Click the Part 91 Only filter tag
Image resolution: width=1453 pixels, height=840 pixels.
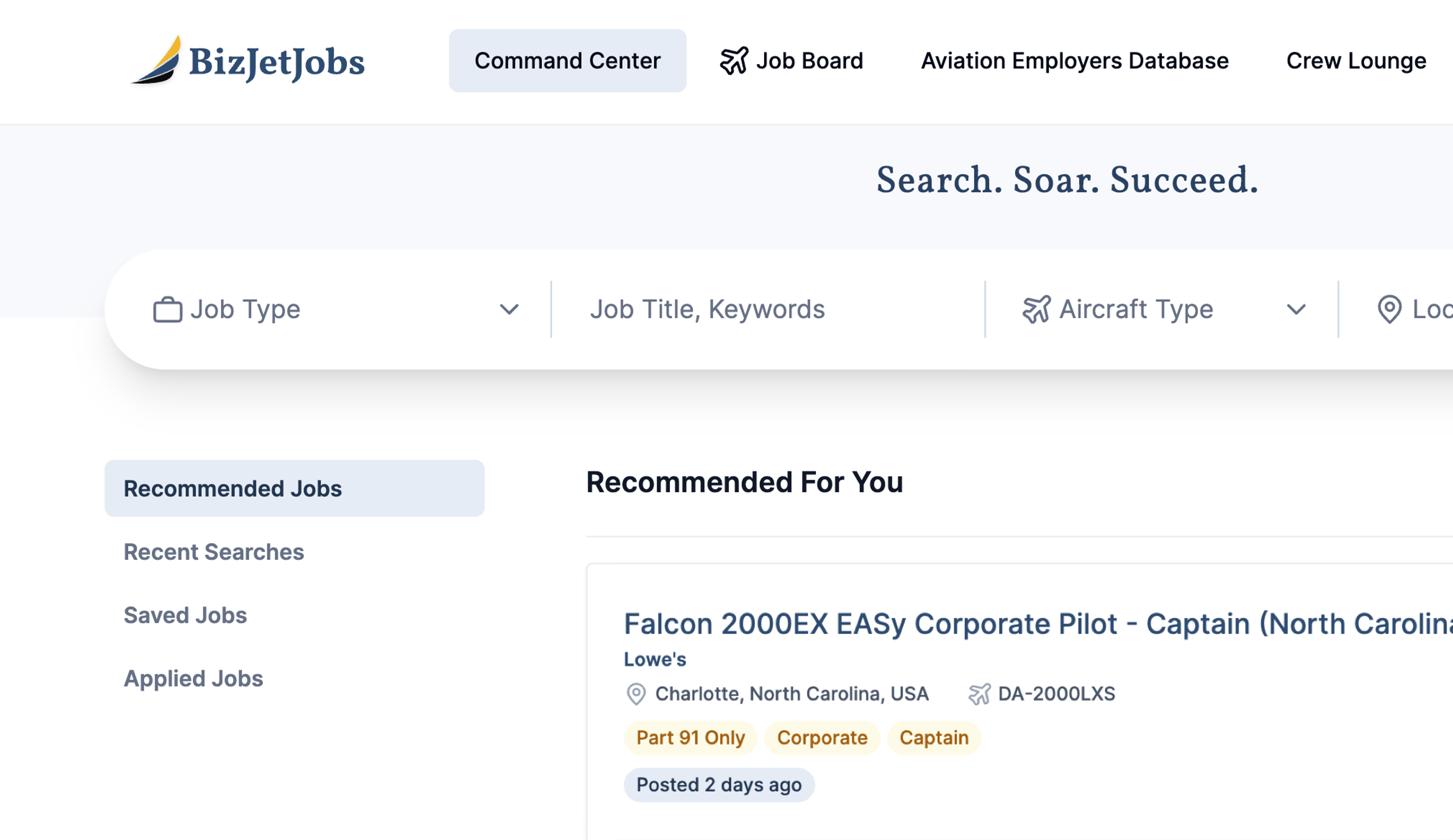pos(691,737)
